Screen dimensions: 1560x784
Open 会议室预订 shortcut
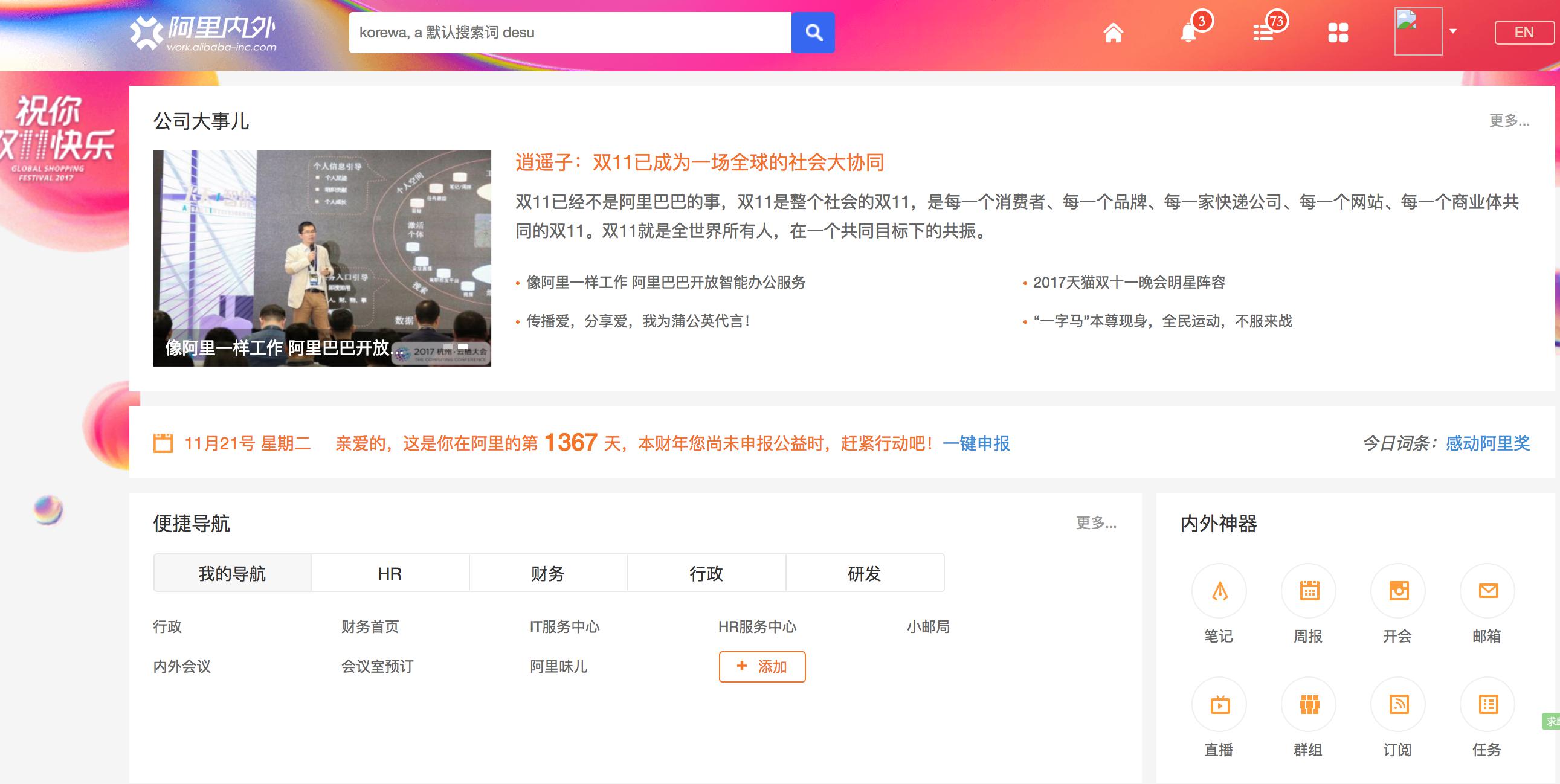click(378, 667)
